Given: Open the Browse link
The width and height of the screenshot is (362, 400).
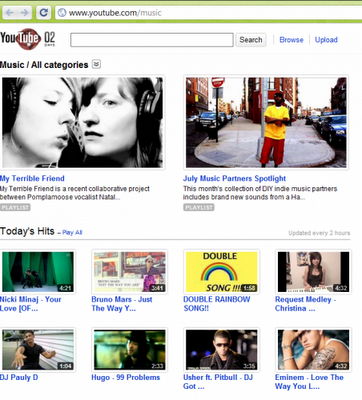Looking at the screenshot, I should click(x=291, y=40).
